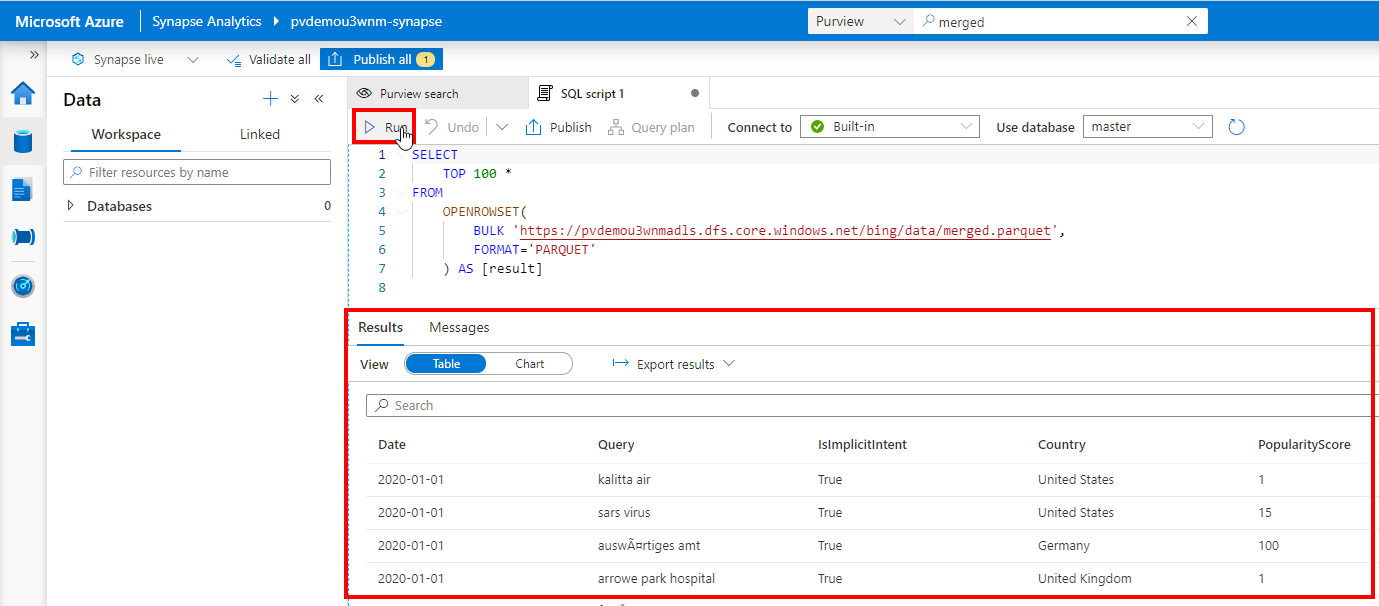Open the Results tab

pos(381,327)
